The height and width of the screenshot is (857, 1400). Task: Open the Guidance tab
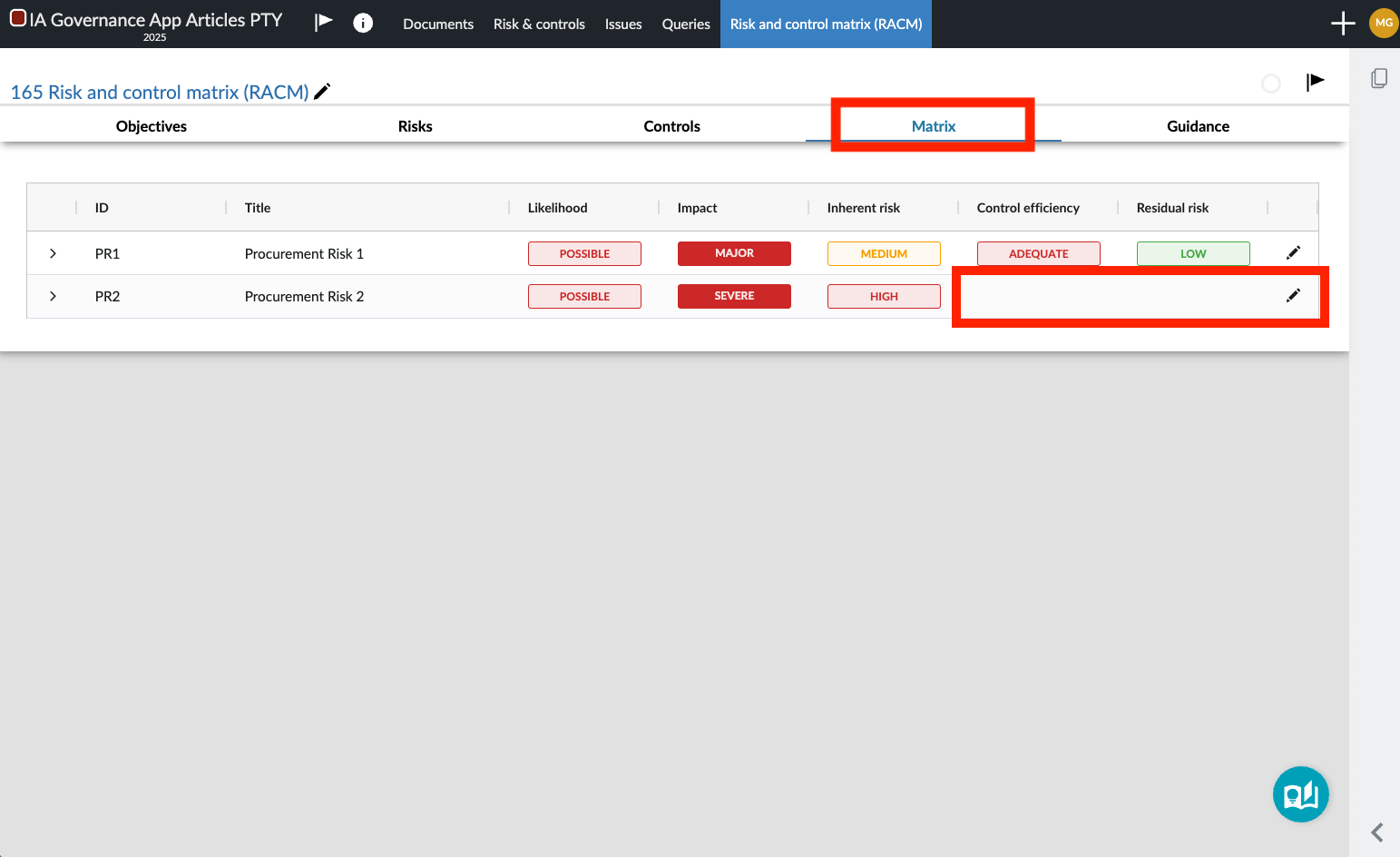pyautogui.click(x=1198, y=126)
